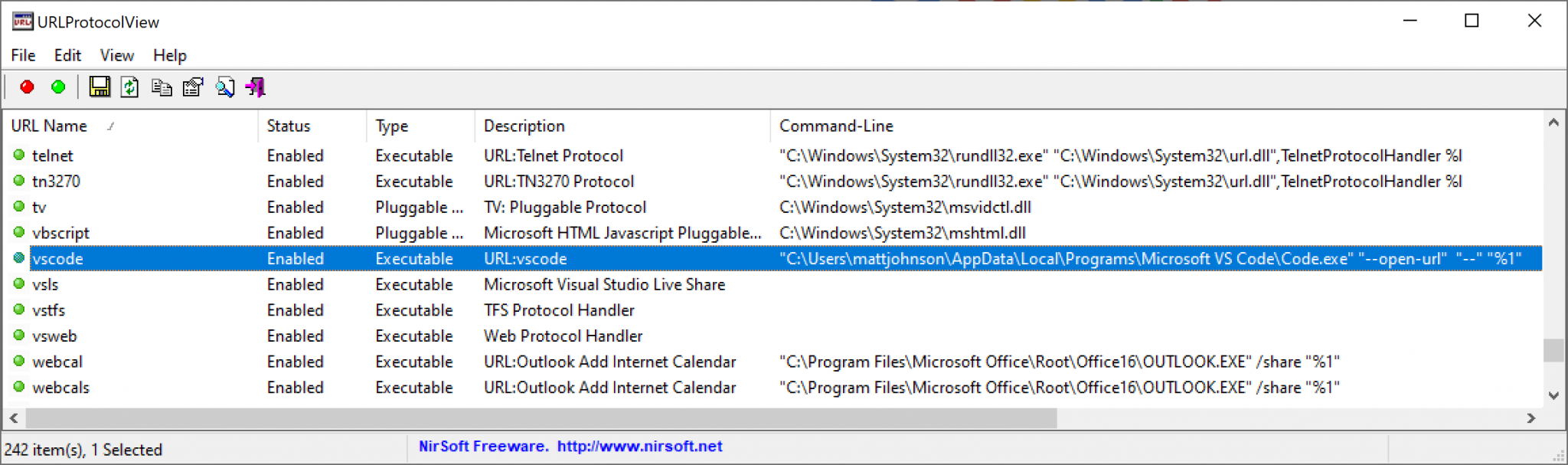The image size is (1568, 465).
Task: Sort by the Command-Line column header
Action: coord(835,126)
